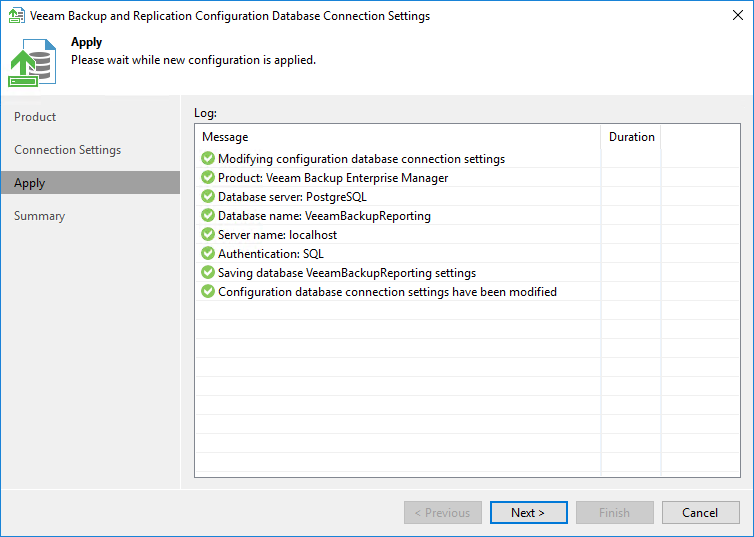The height and width of the screenshot is (537, 754).
Task: Click the Message column header
Action: 225,137
